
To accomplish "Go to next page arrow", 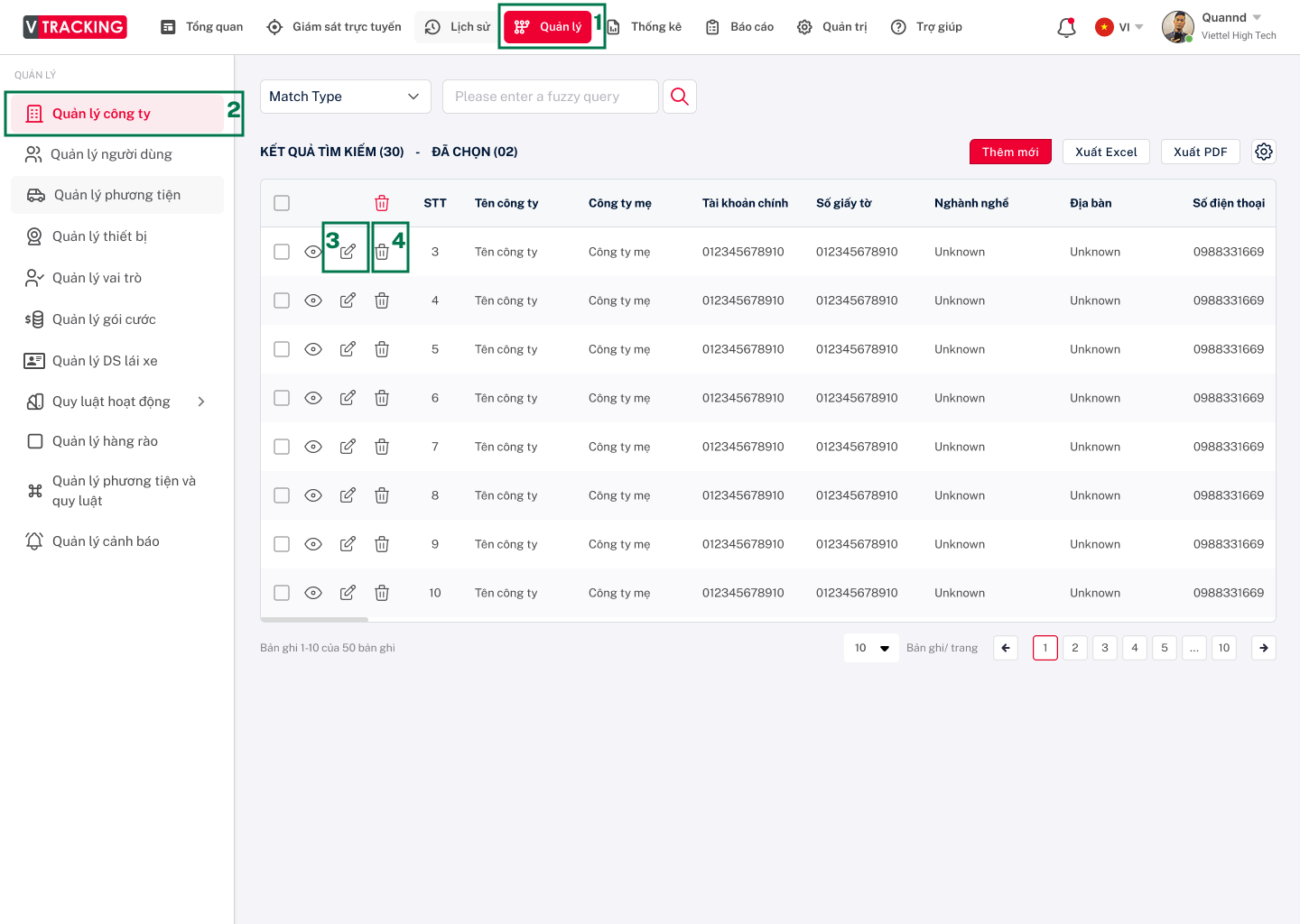I will [1264, 648].
